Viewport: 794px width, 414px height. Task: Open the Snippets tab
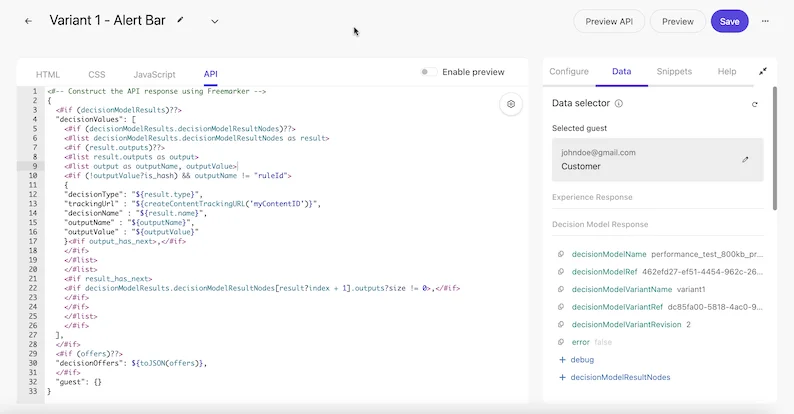coord(674,71)
